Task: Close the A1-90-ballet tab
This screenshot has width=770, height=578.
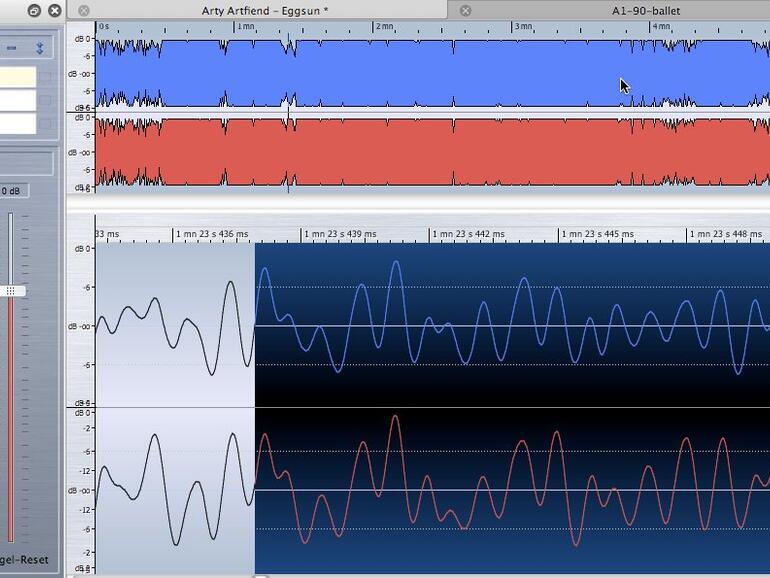Action: click(465, 10)
